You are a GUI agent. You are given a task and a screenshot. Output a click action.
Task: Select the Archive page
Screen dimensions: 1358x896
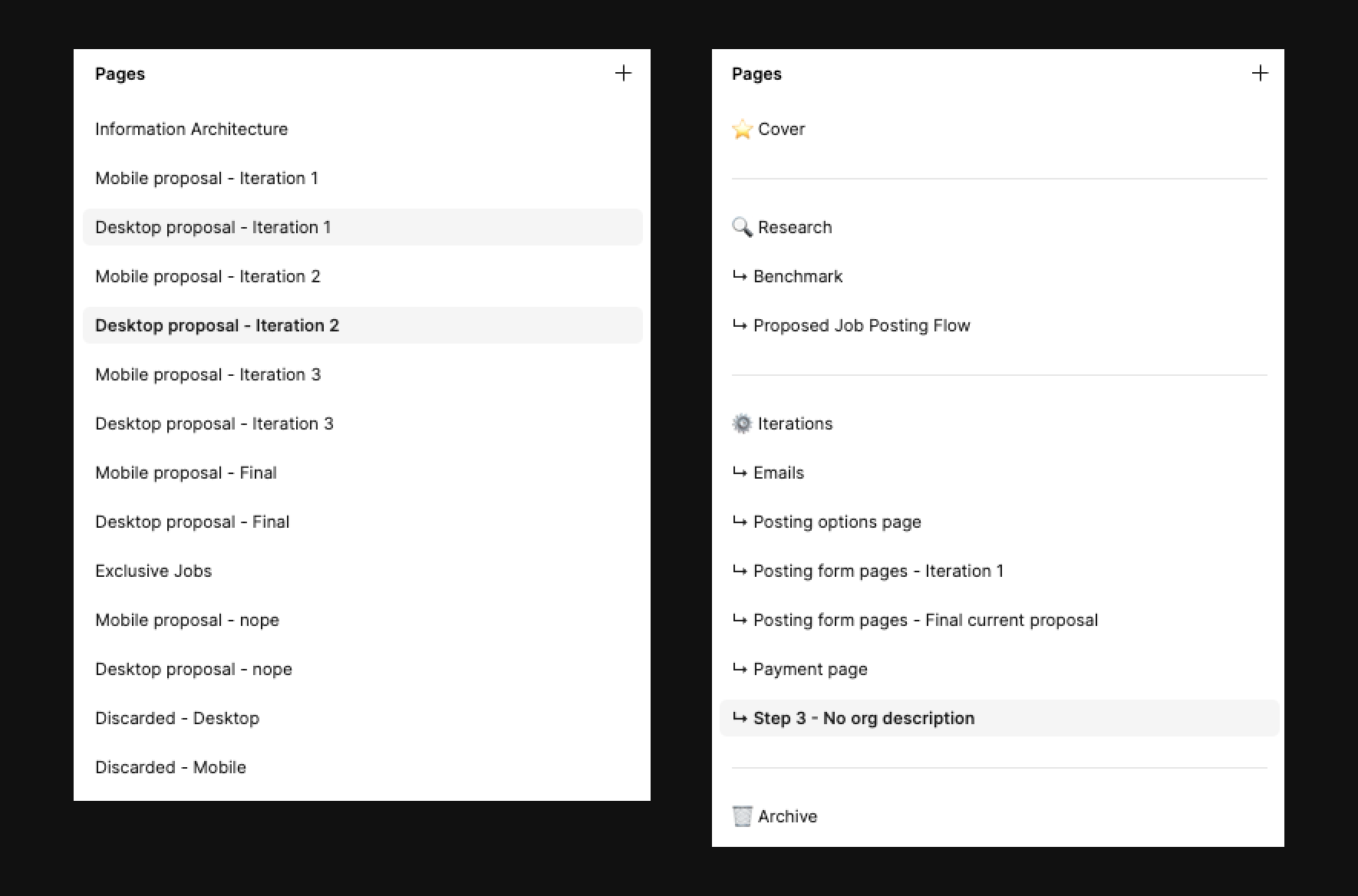click(787, 815)
